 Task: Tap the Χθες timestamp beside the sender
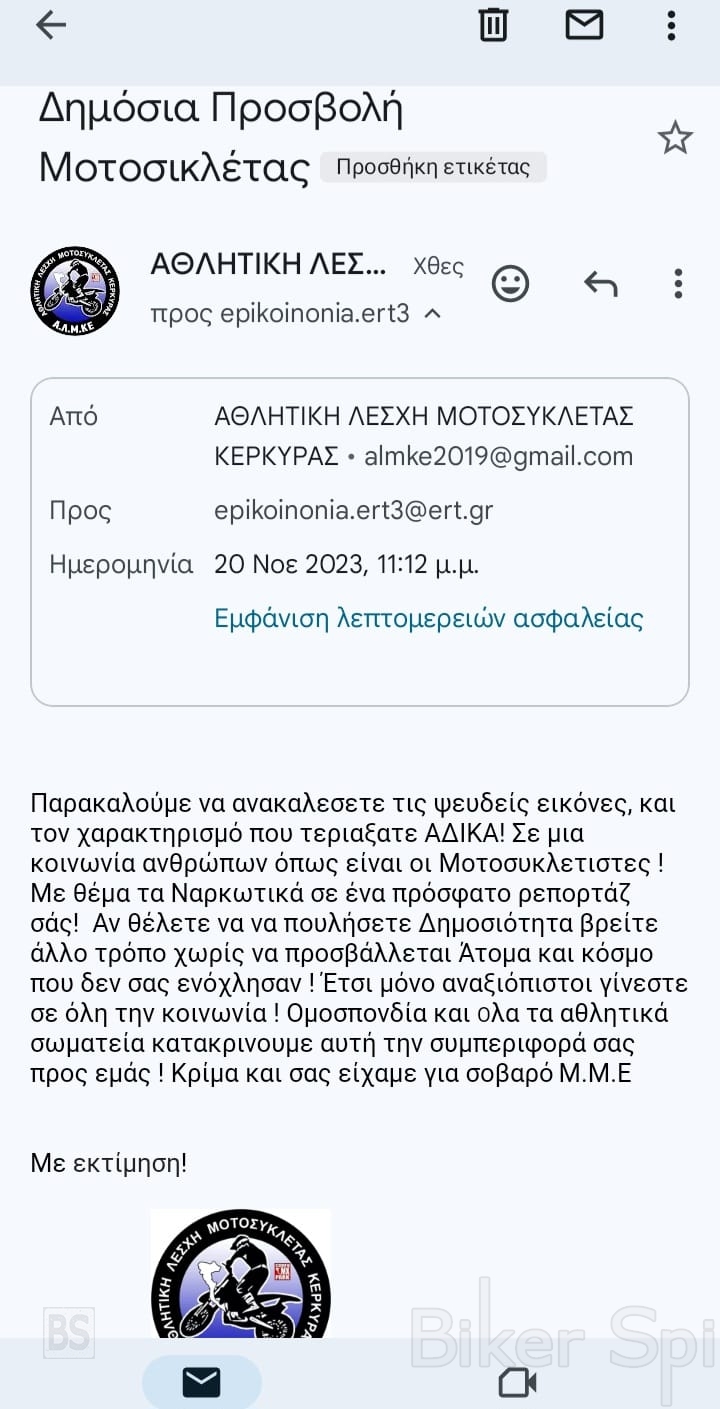438,266
